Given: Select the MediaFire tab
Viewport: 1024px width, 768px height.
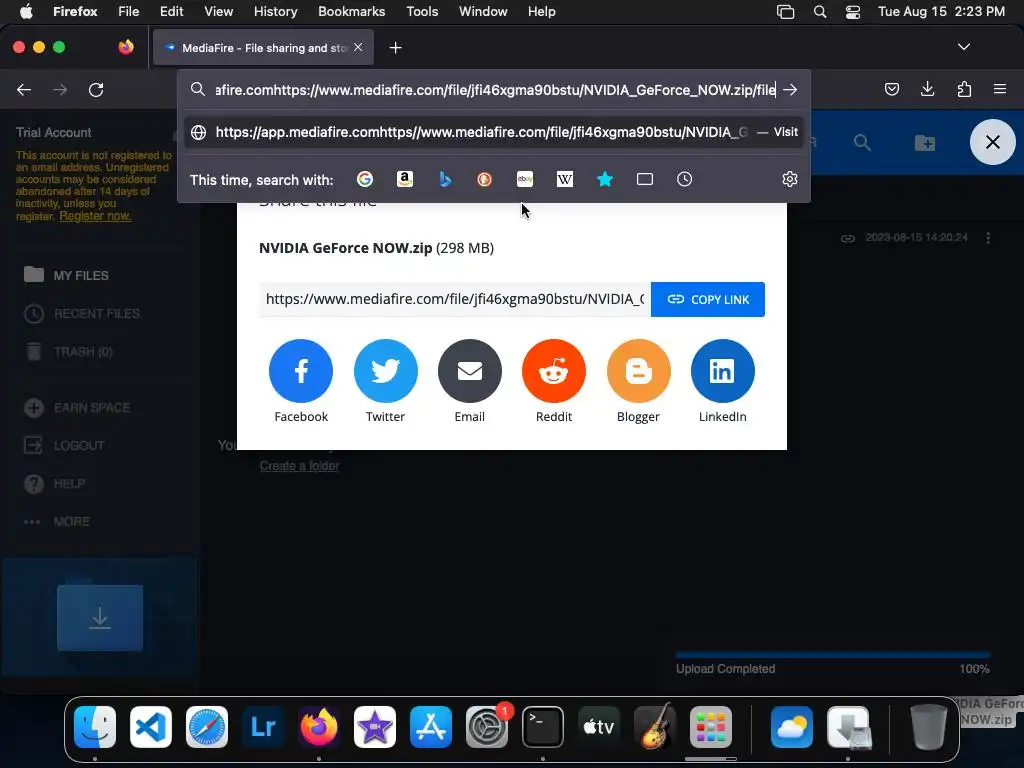Looking at the screenshot, I should pyautogui.click(x=264, y=48).
